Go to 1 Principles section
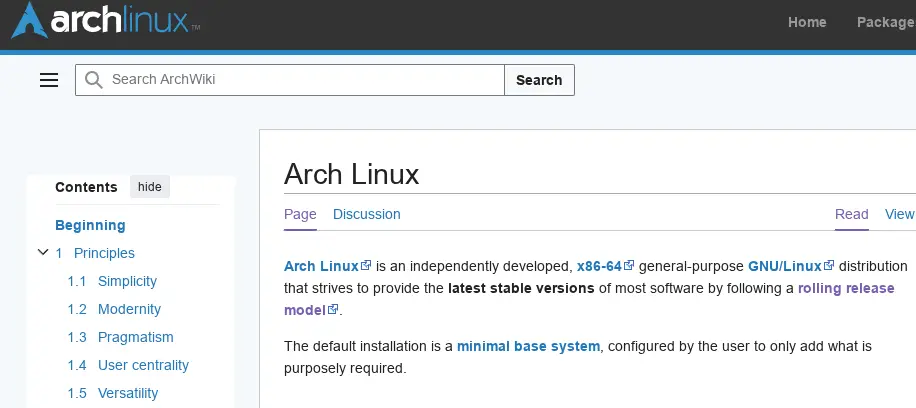 [95, 253]
